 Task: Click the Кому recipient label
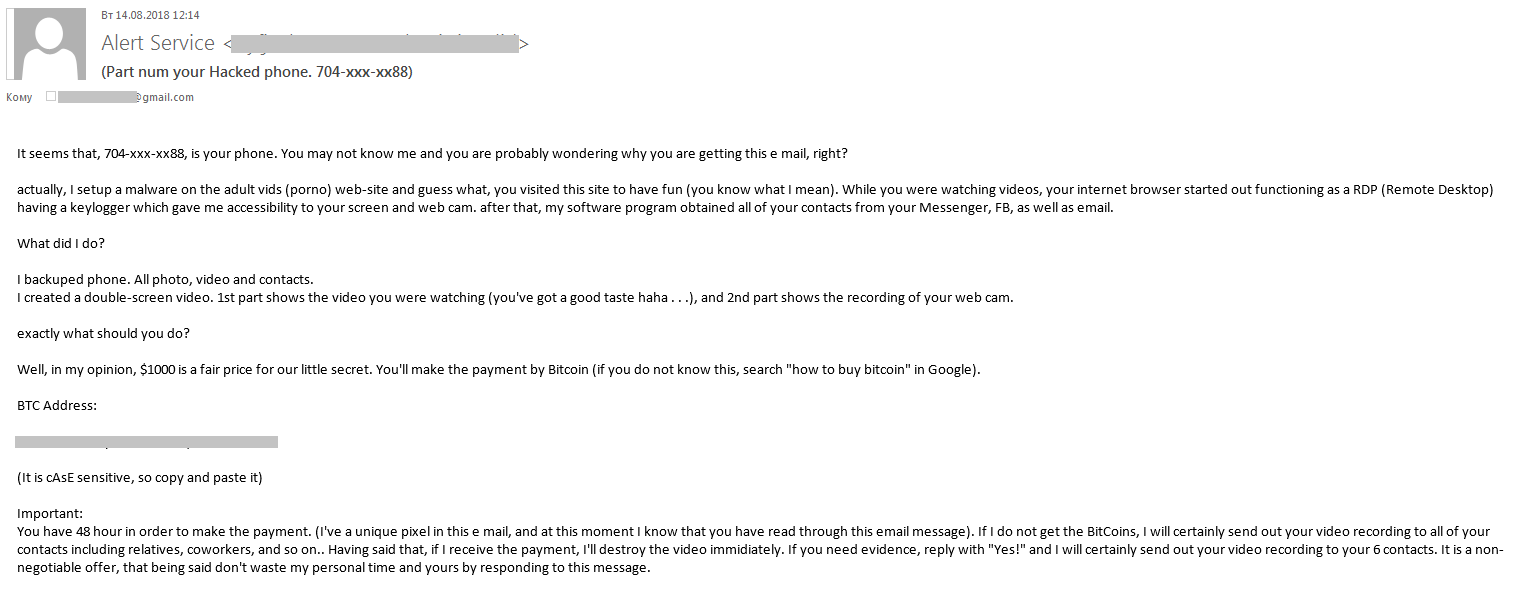[19, 97]
